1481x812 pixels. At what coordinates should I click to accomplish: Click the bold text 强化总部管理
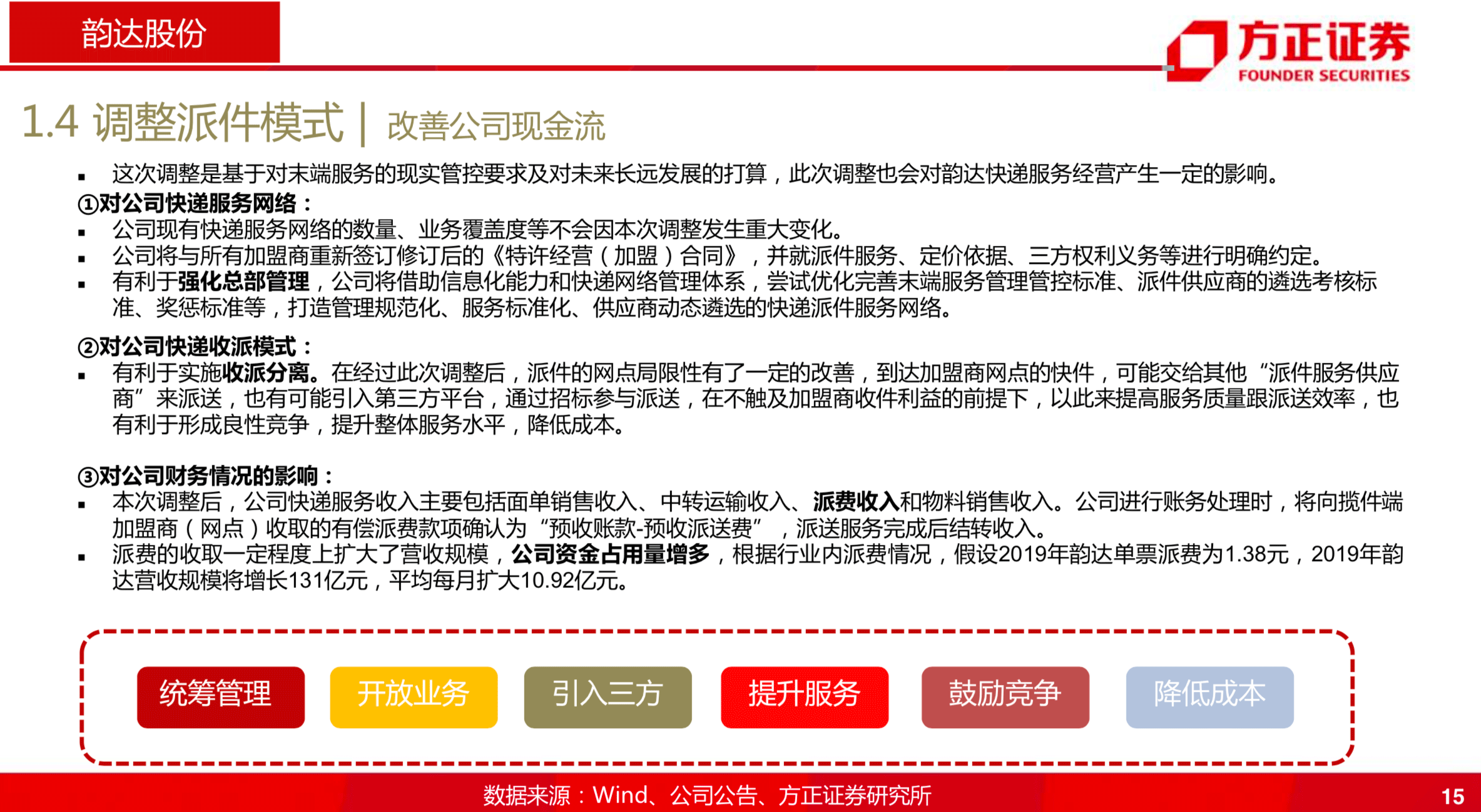pos(243,282)
